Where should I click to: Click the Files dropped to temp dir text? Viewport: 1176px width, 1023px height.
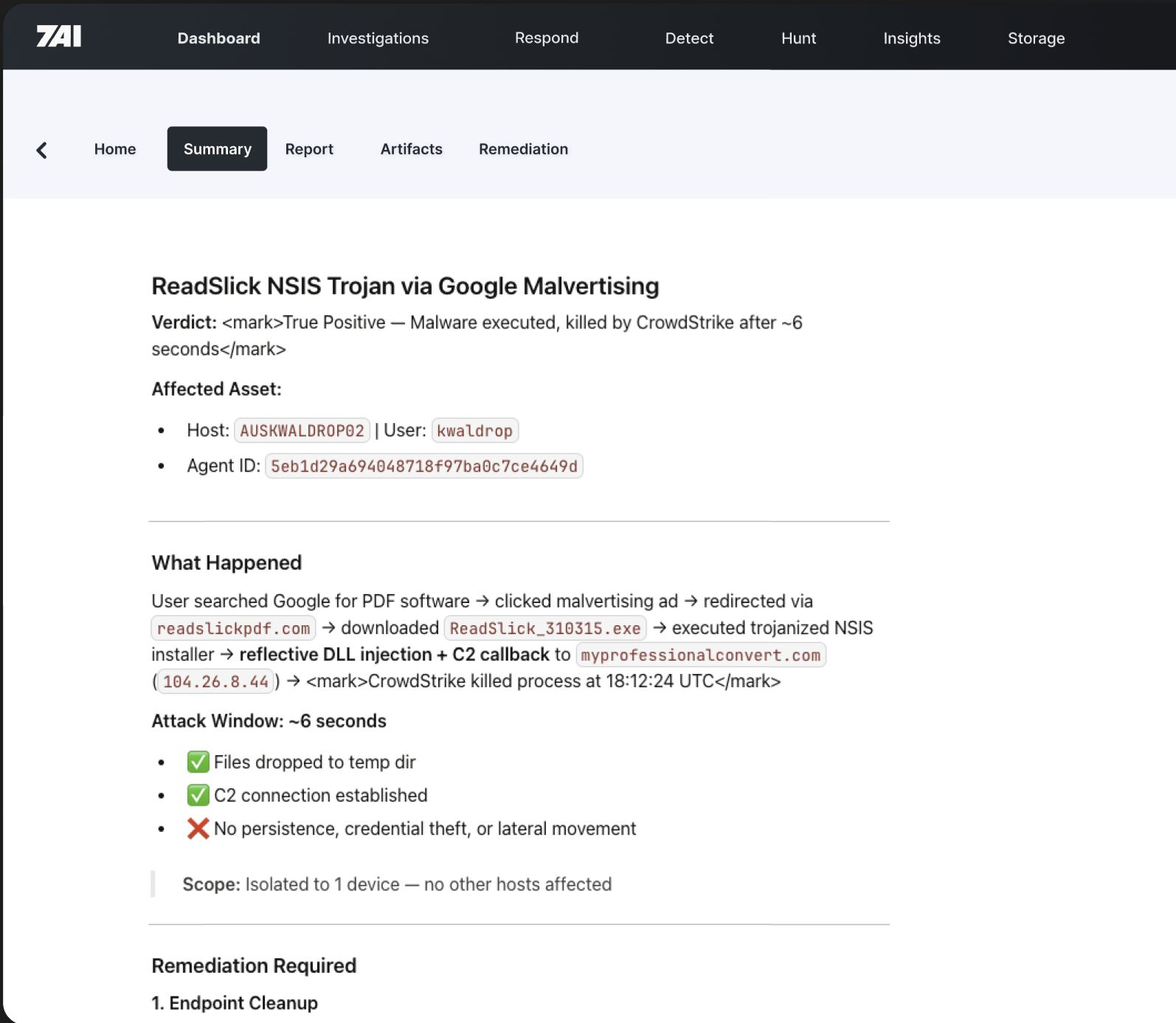coord(314,762)
